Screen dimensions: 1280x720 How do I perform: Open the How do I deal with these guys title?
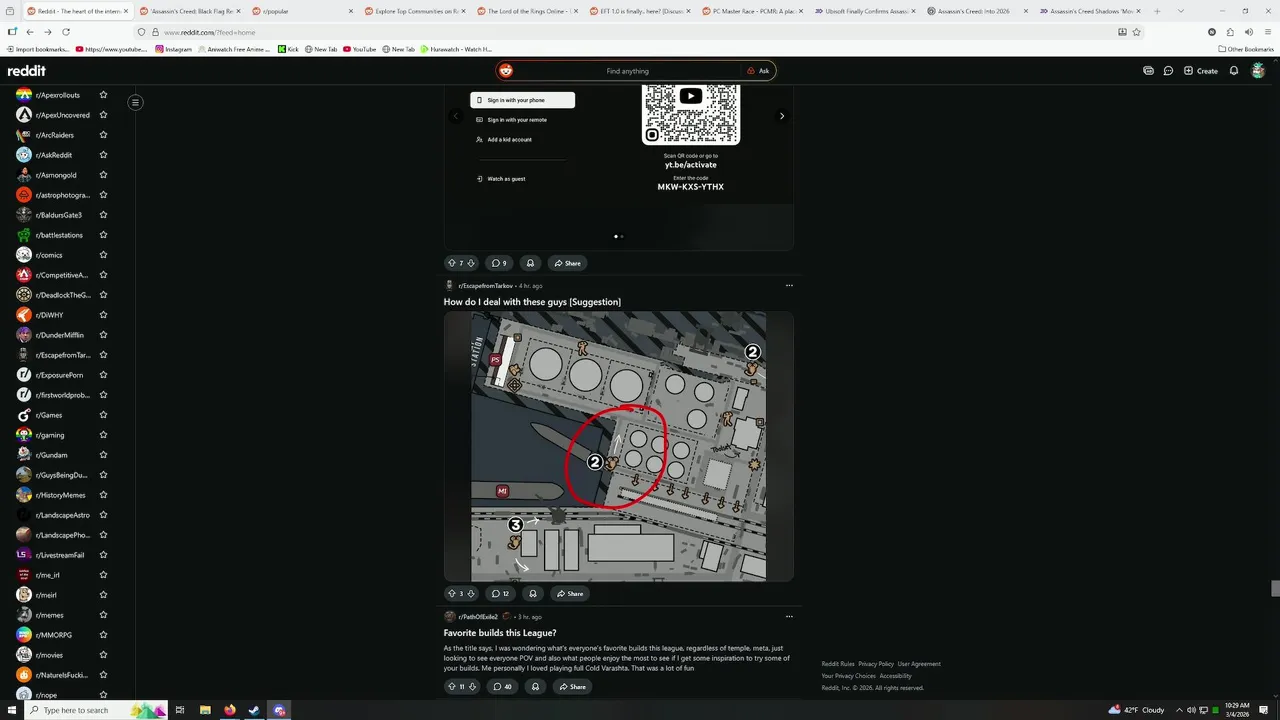point(532,302)
